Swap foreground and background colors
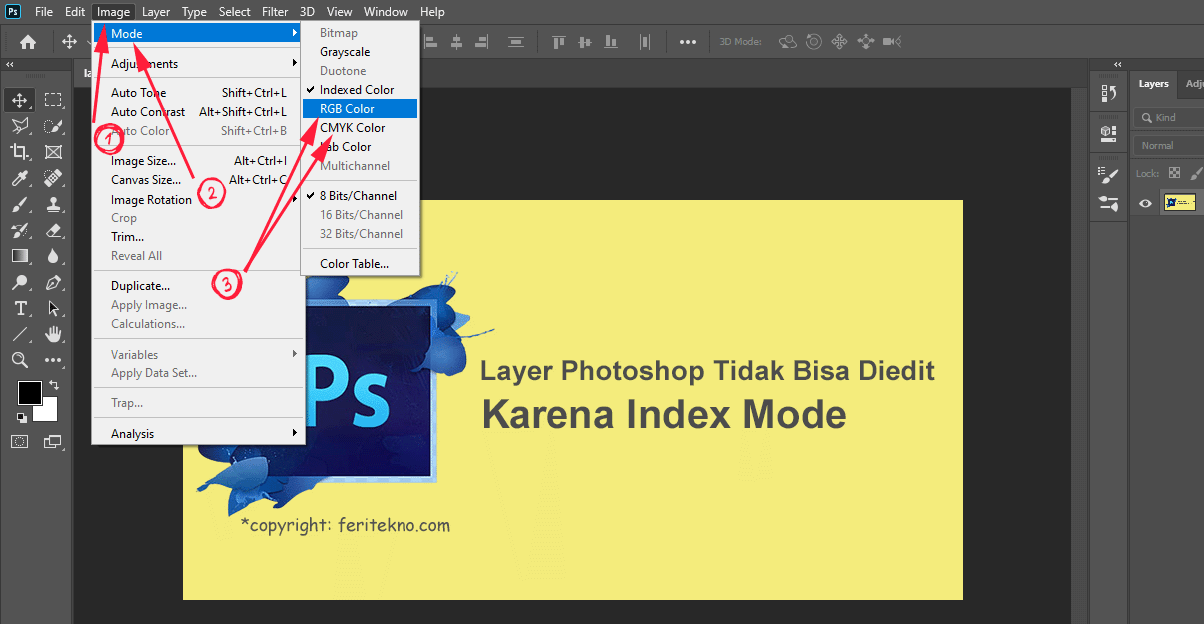This screenshot has height=624, width=1204. pyautogui.click(x=53, y=385)
